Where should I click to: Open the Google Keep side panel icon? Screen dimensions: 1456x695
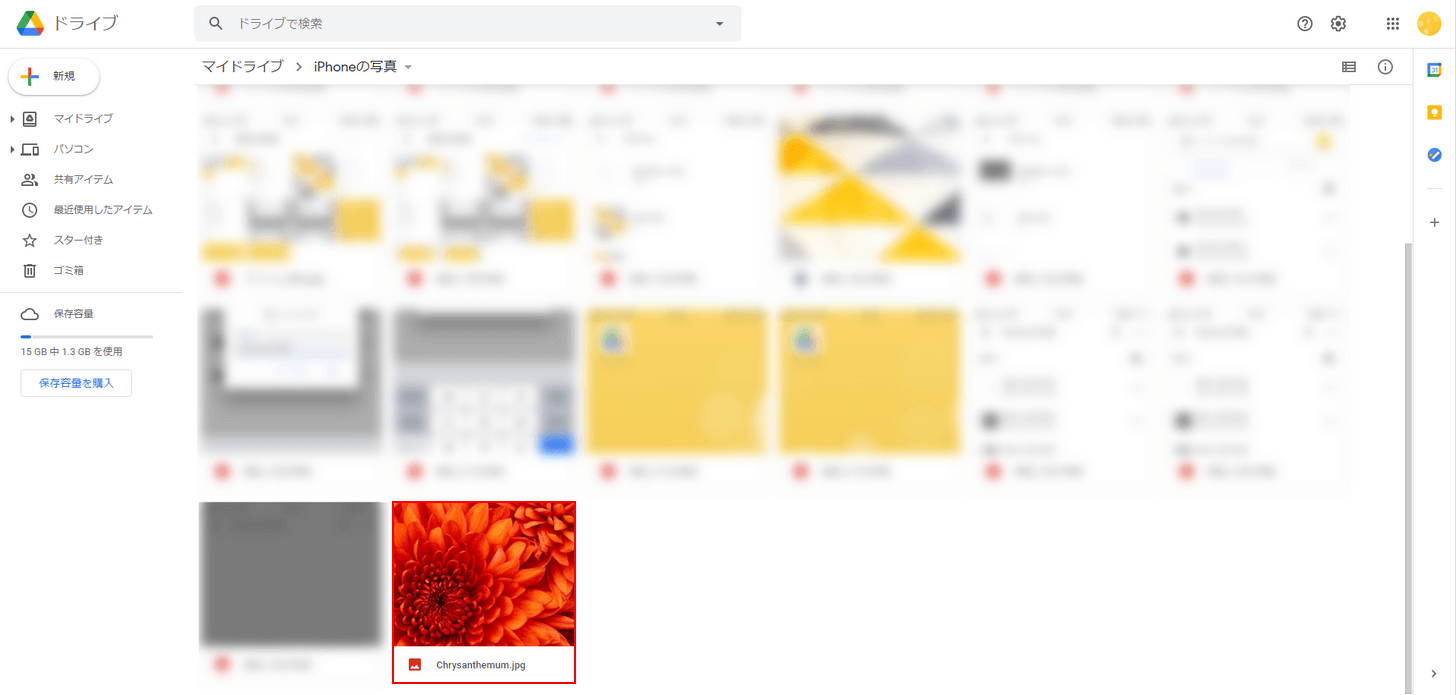coord(1433,112)
